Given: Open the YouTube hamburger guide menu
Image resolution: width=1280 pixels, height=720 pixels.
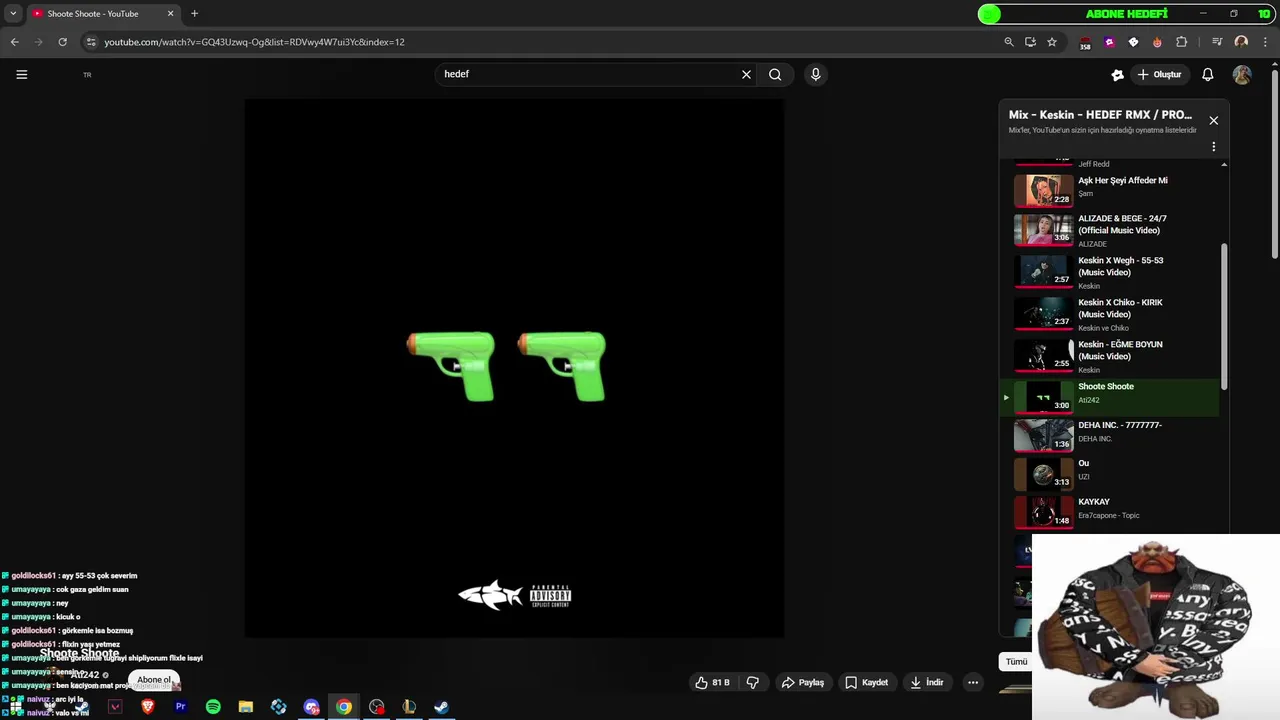Looking at the screenshot, I should click(x=21, y=74).
